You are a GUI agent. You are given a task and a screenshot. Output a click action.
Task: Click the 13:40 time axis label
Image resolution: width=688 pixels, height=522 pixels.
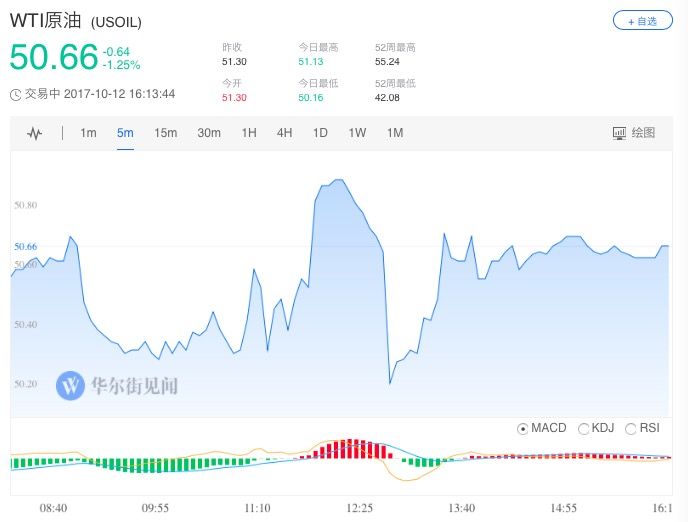click(x=462, y=508)
